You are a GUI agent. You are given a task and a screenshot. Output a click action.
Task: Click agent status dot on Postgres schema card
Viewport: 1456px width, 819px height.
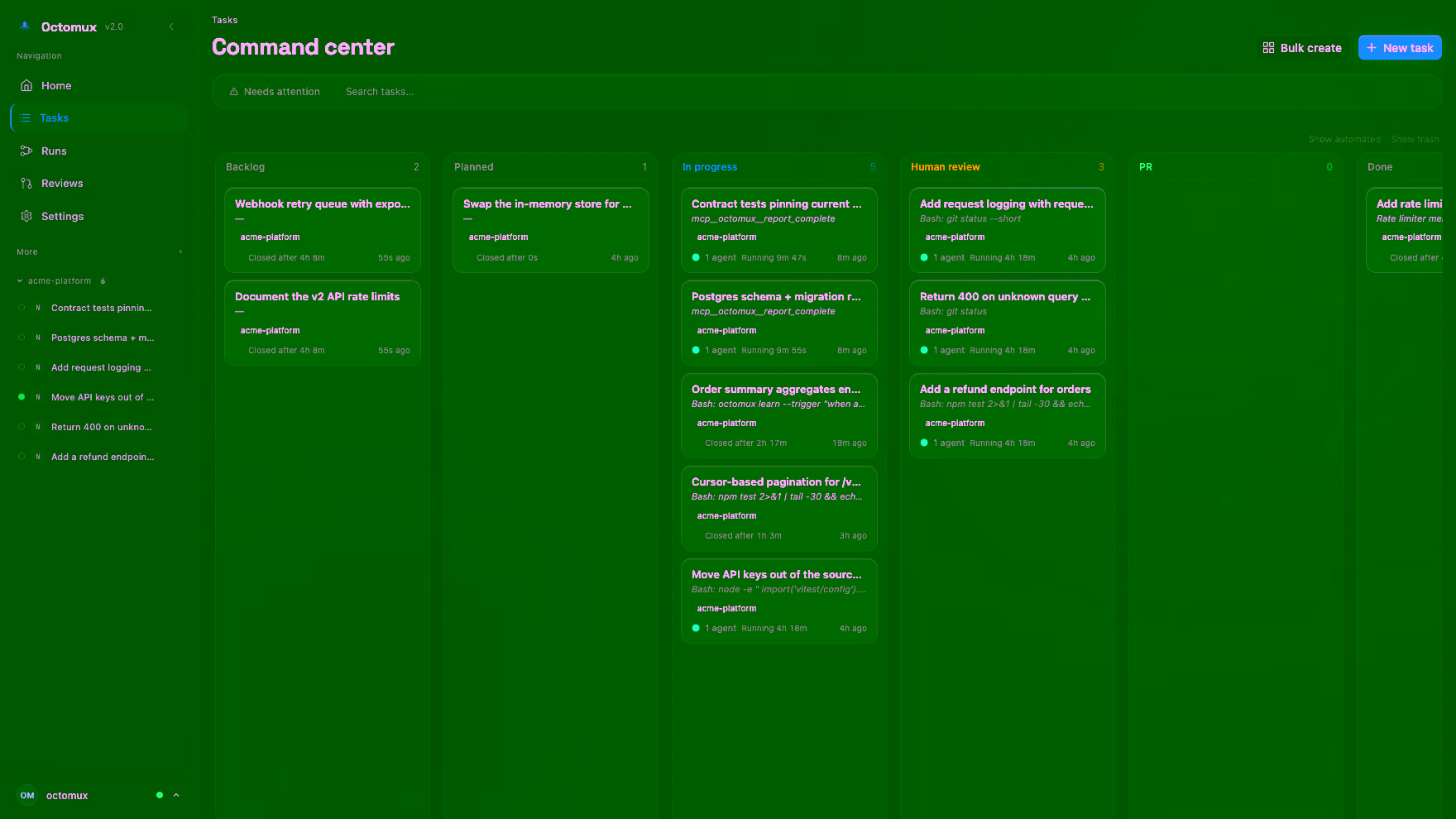(696, 351)
